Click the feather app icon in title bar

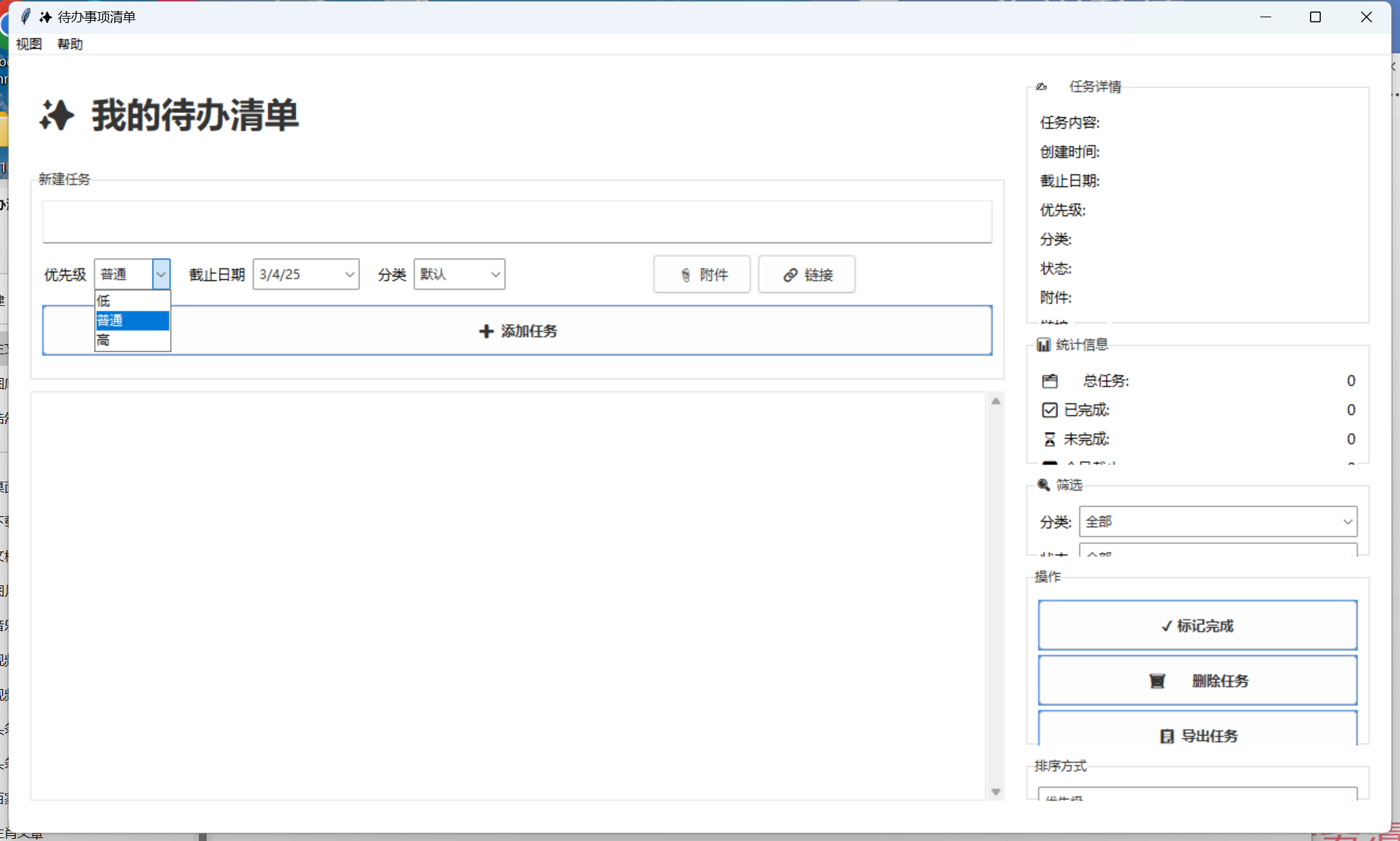(x=26, y=17)
